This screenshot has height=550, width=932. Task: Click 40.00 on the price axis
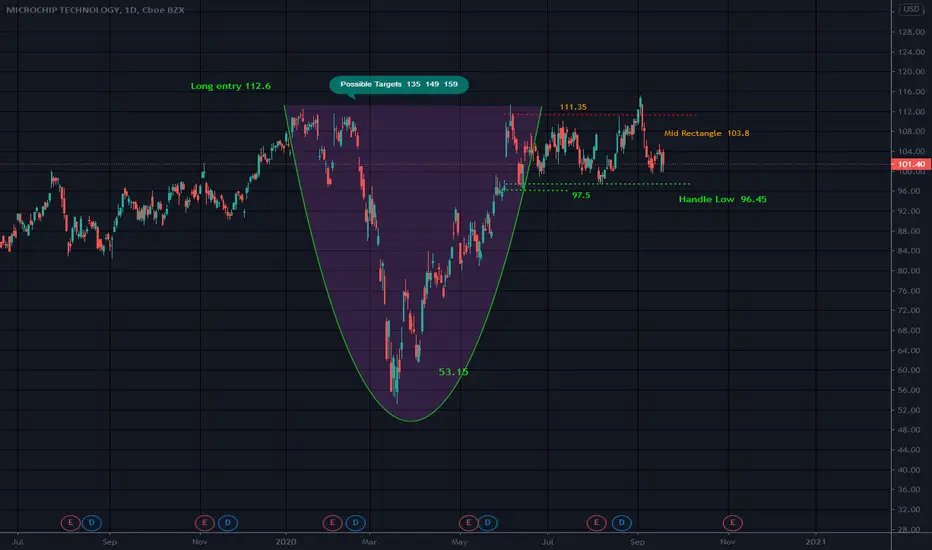(x=911, y=470)
